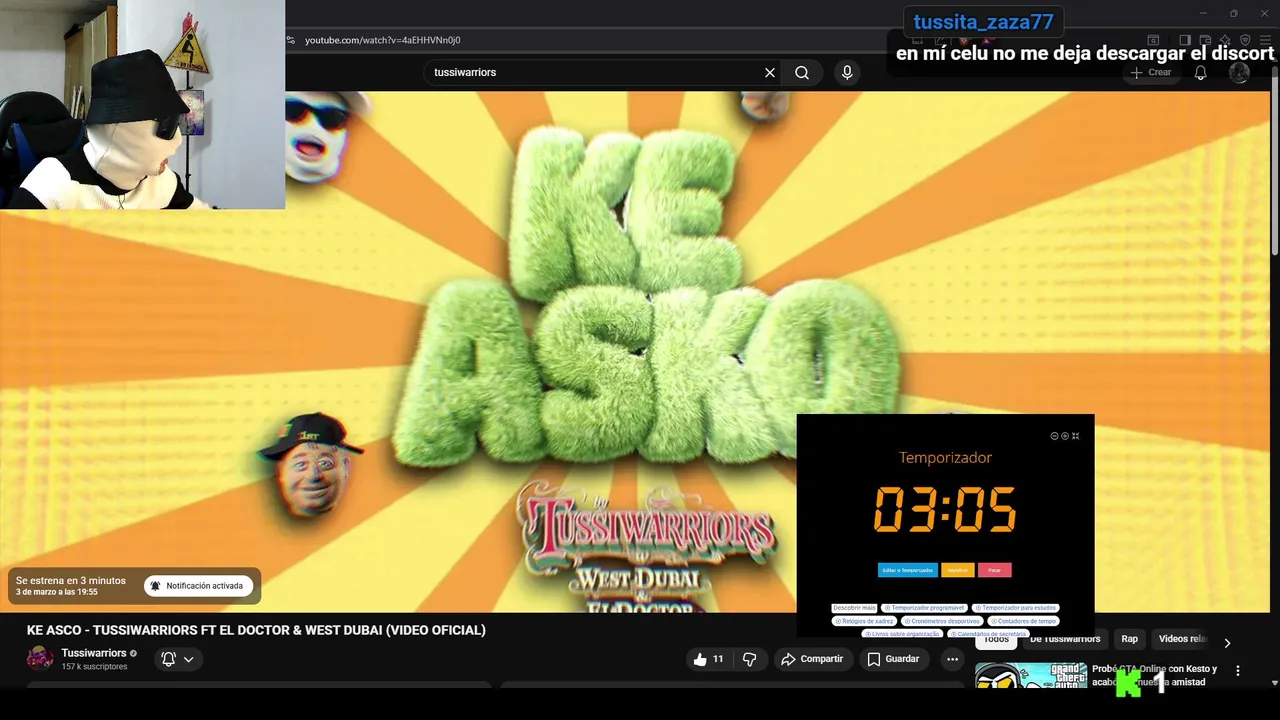Open YouTube notifications bell in header
Viewport: 1280px width, 720px height.
click(1201, 72)
